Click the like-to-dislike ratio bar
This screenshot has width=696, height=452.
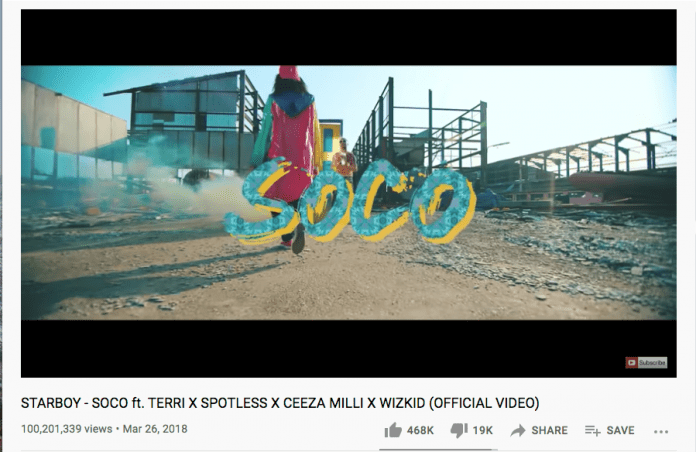(438, 449)
